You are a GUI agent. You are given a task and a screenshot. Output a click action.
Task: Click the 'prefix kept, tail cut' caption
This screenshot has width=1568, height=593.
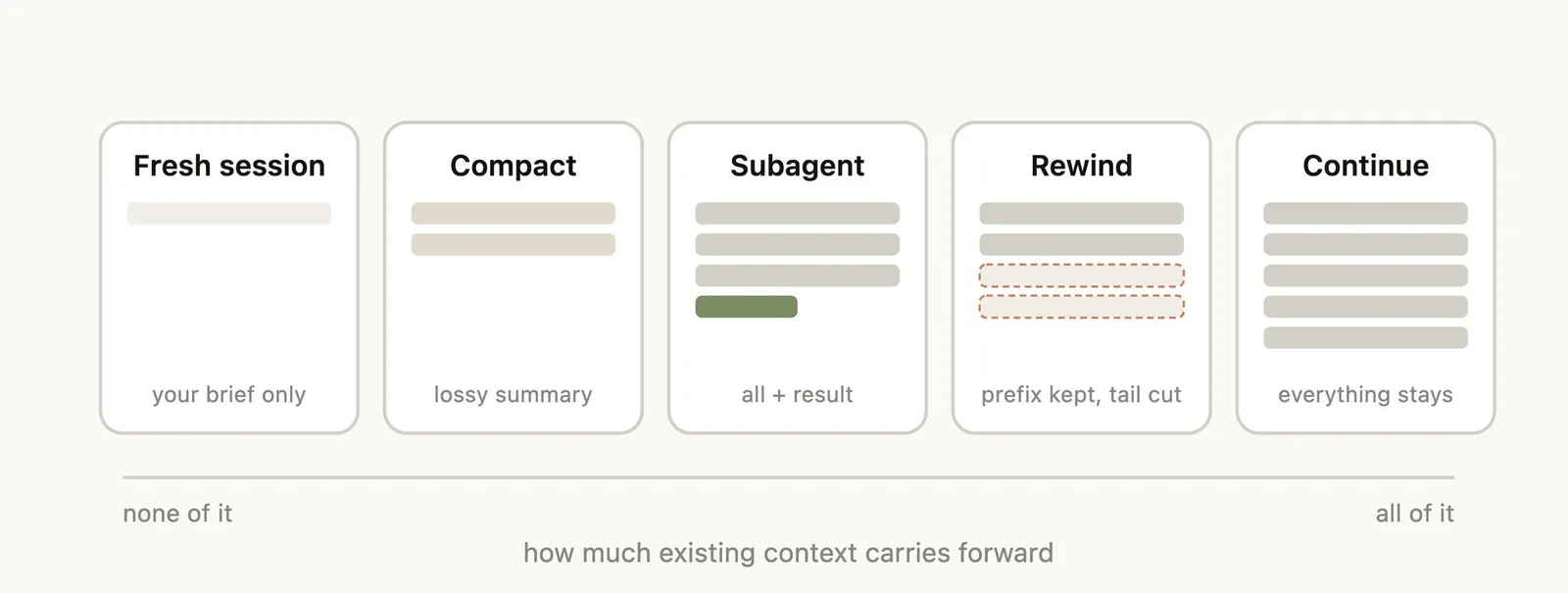pos(1081,394)
